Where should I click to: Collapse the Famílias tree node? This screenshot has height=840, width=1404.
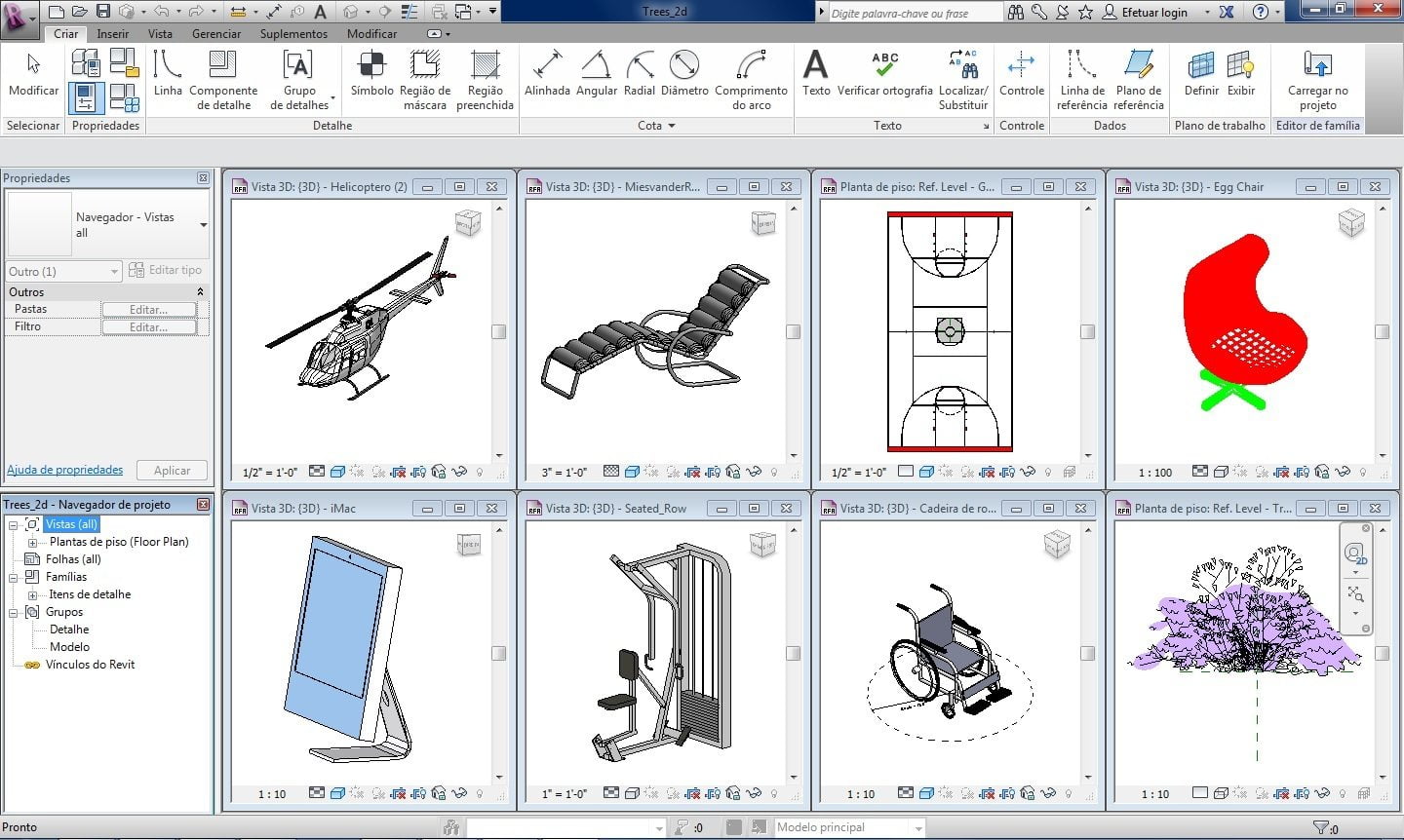[14, 577]
